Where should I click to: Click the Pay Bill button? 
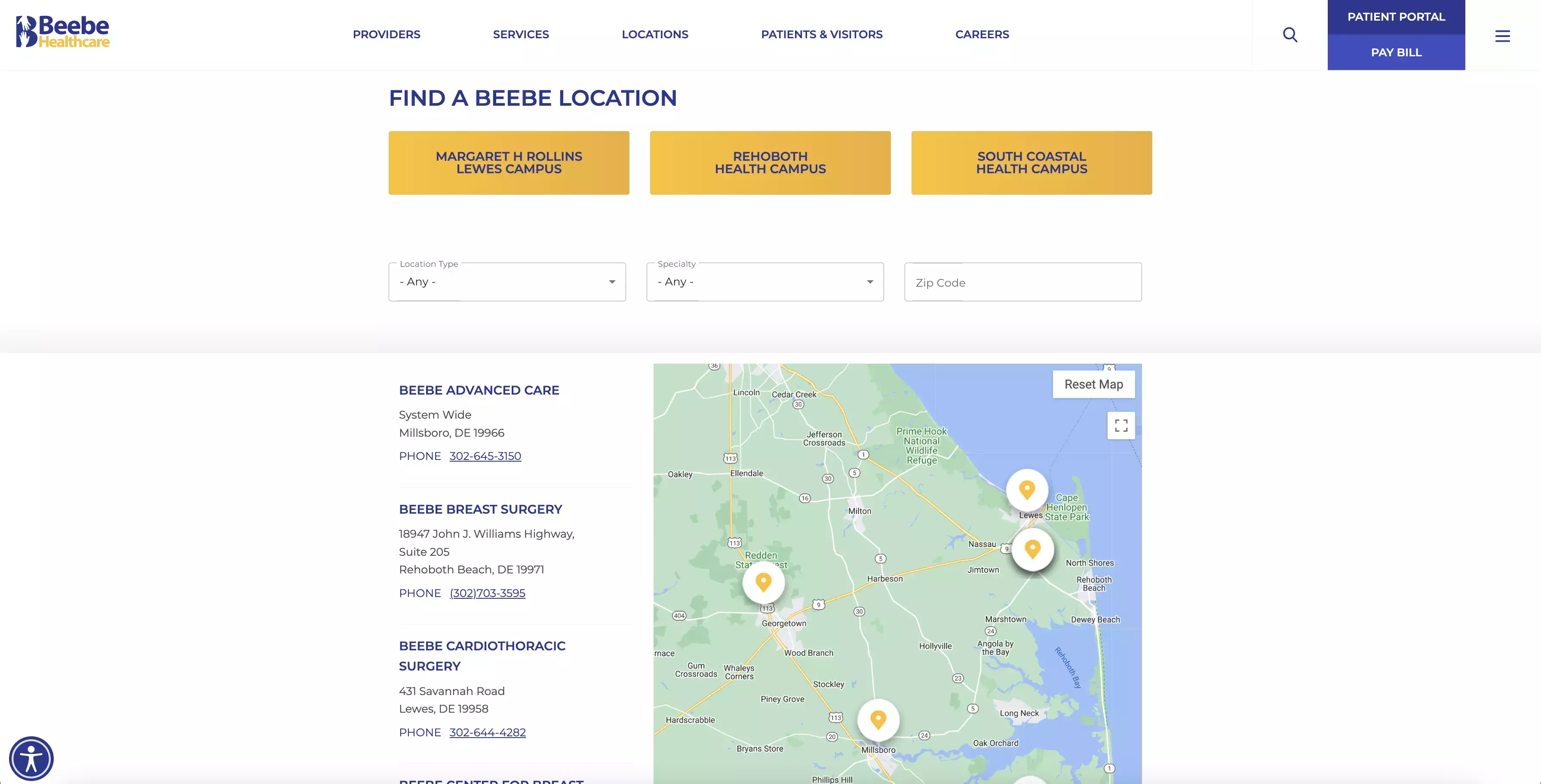coord(1396,52)
